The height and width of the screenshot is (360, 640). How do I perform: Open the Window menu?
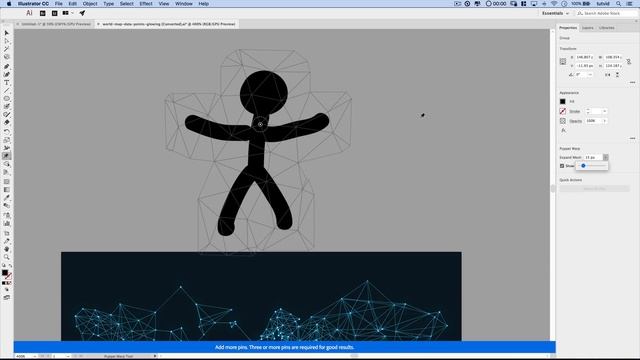click(184, 4)
